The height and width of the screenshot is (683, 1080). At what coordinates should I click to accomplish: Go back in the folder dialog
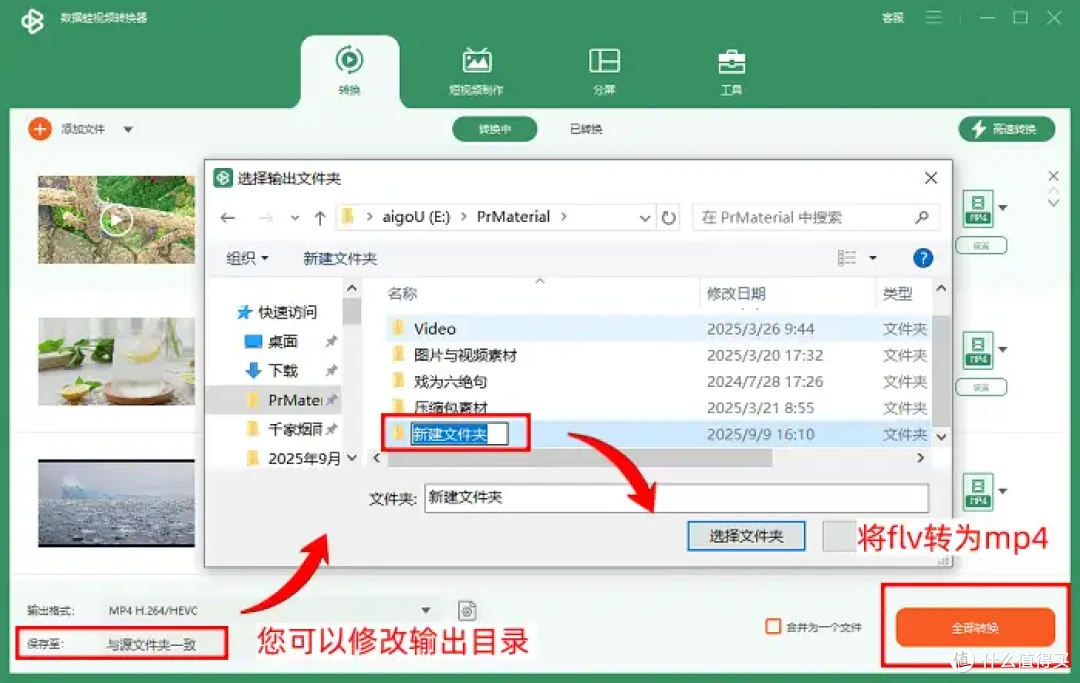click(228, 218)
